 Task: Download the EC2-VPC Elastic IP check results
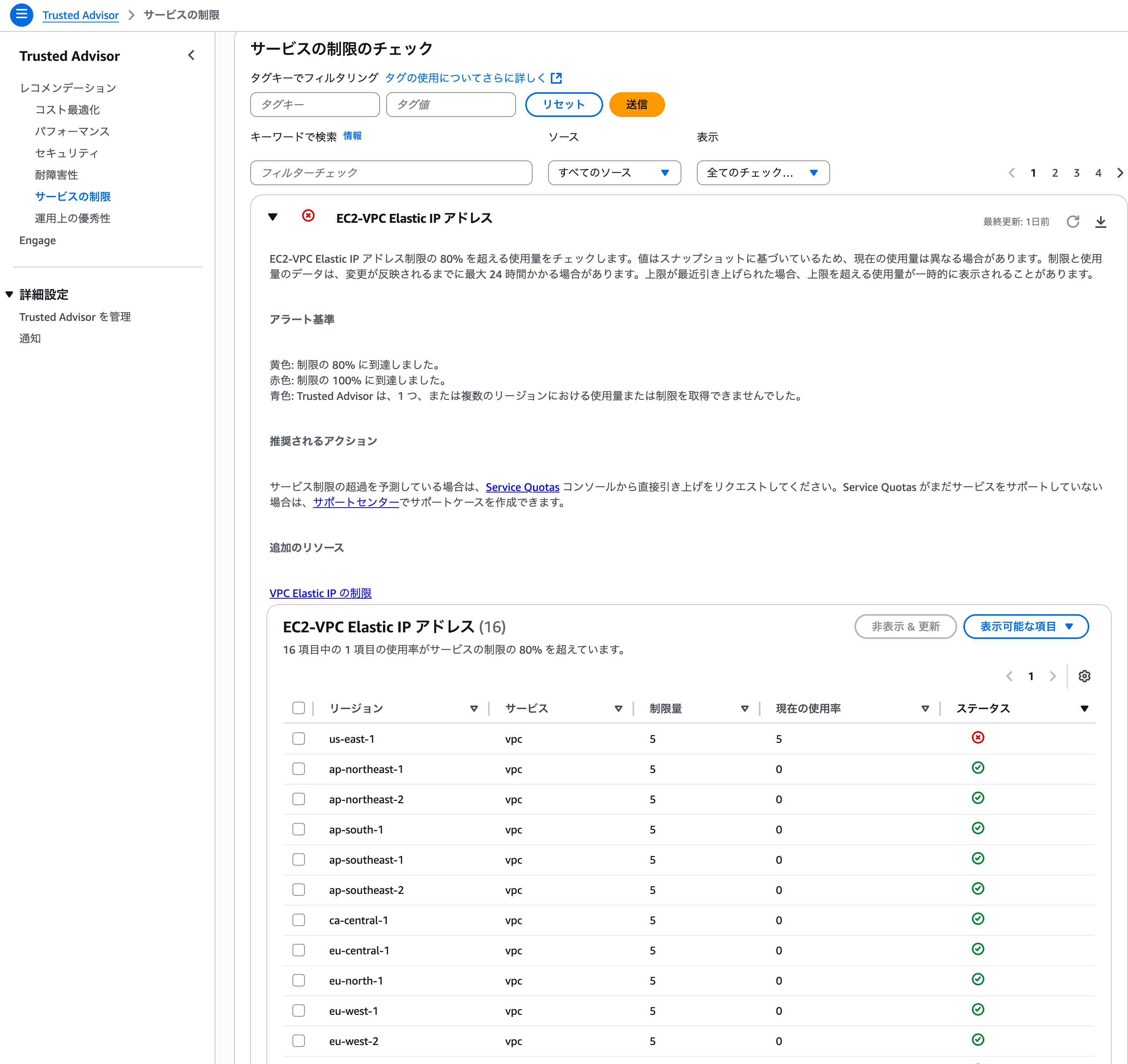pos(1100,221)
